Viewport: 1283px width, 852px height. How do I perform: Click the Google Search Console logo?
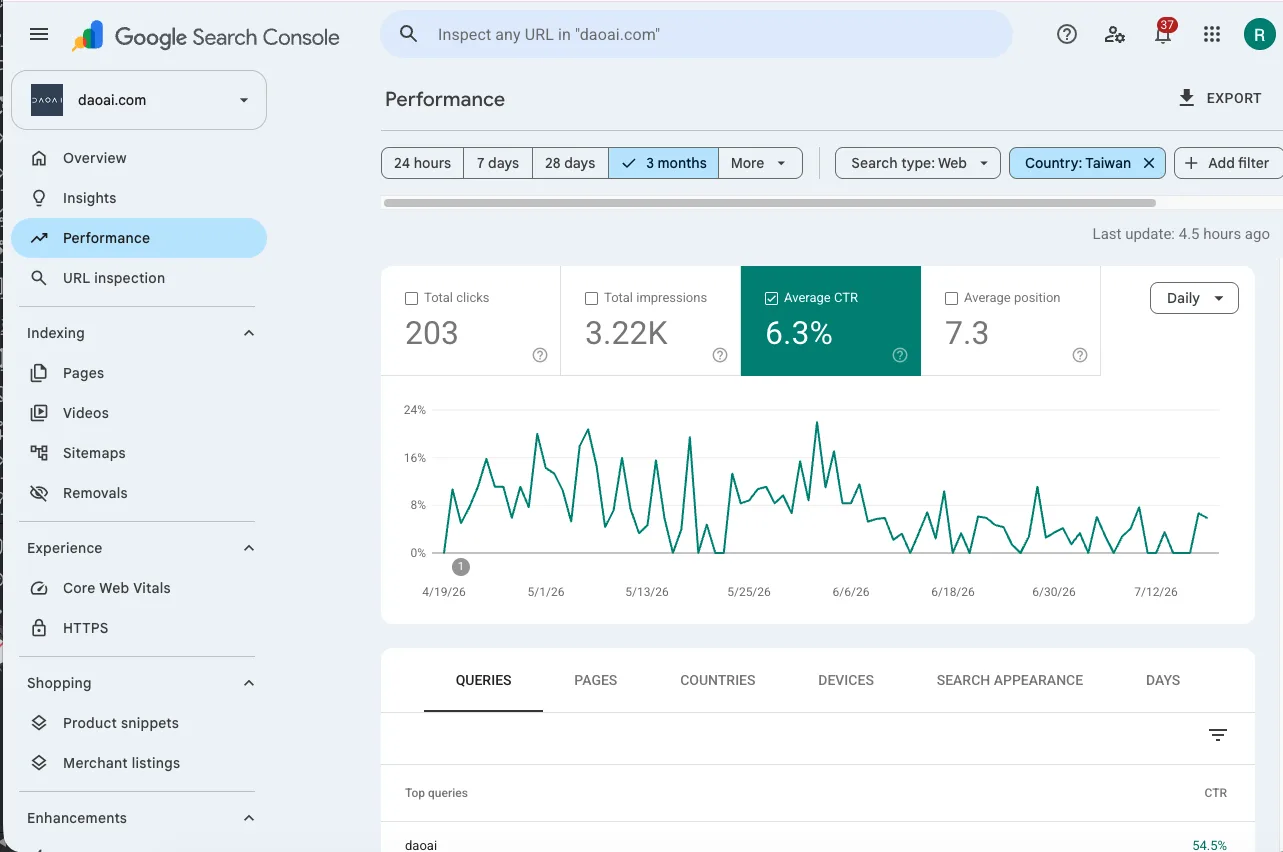click(x=206, y=37)
